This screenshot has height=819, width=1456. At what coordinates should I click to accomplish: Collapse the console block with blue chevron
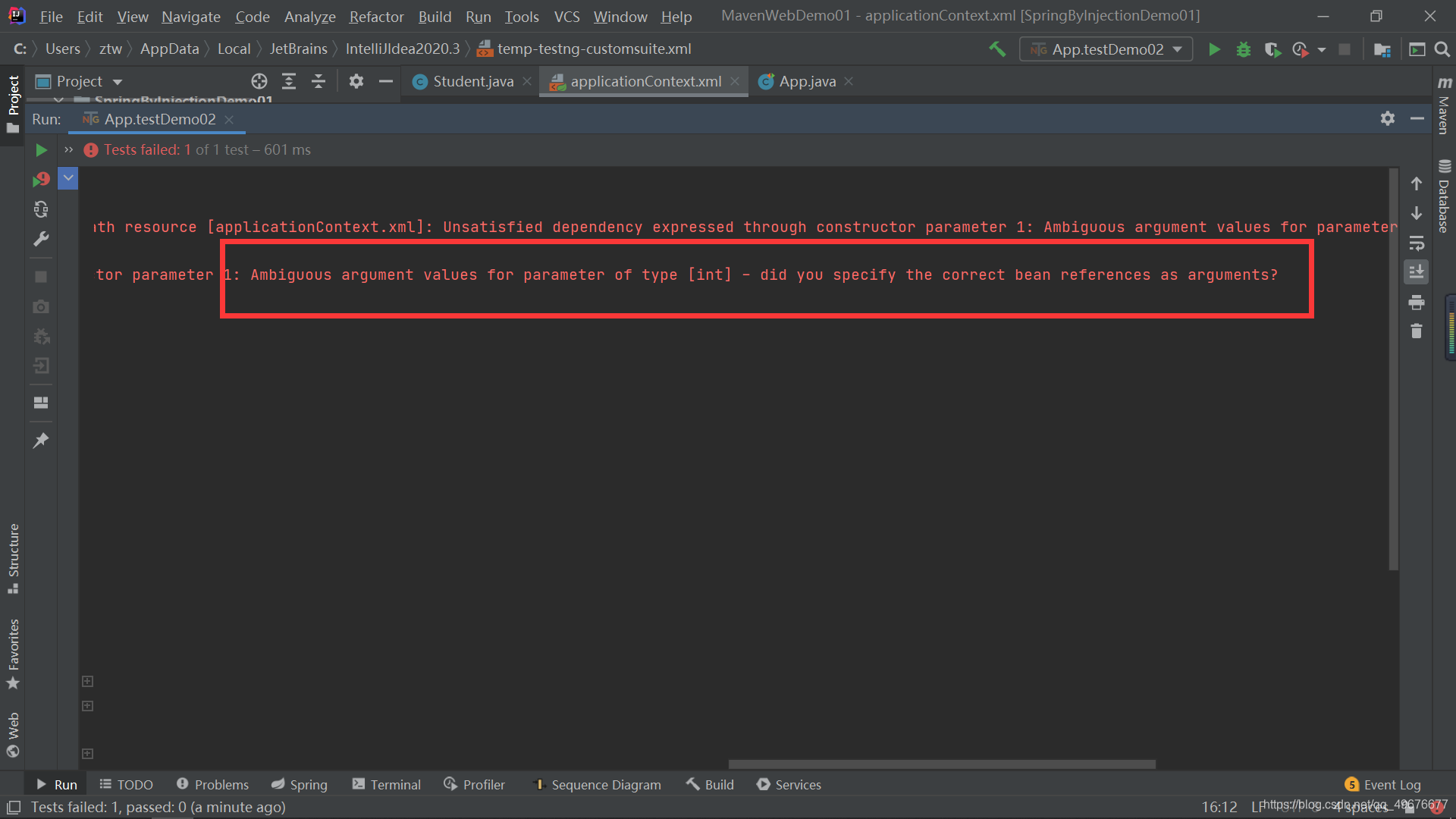[68, 178]
